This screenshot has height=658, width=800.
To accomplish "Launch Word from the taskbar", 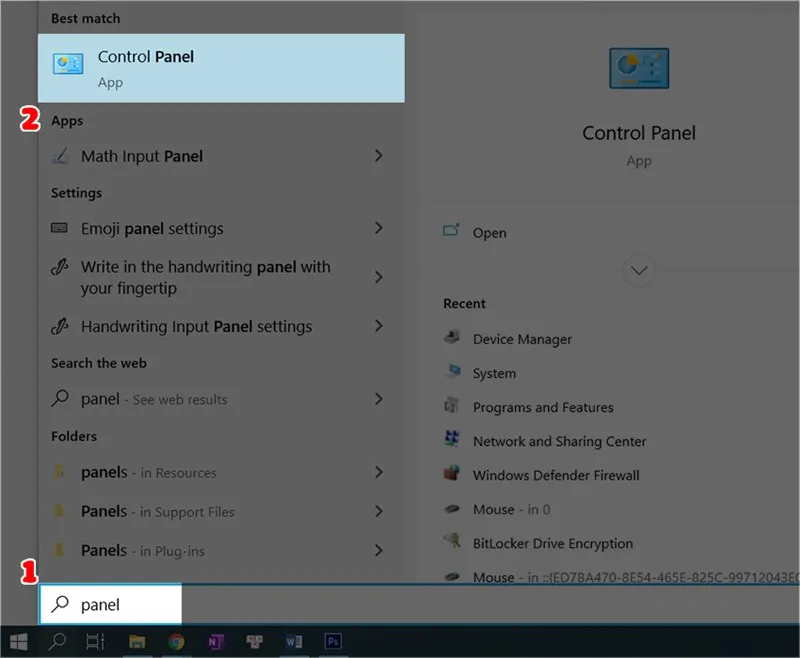I will pos(293,641).
